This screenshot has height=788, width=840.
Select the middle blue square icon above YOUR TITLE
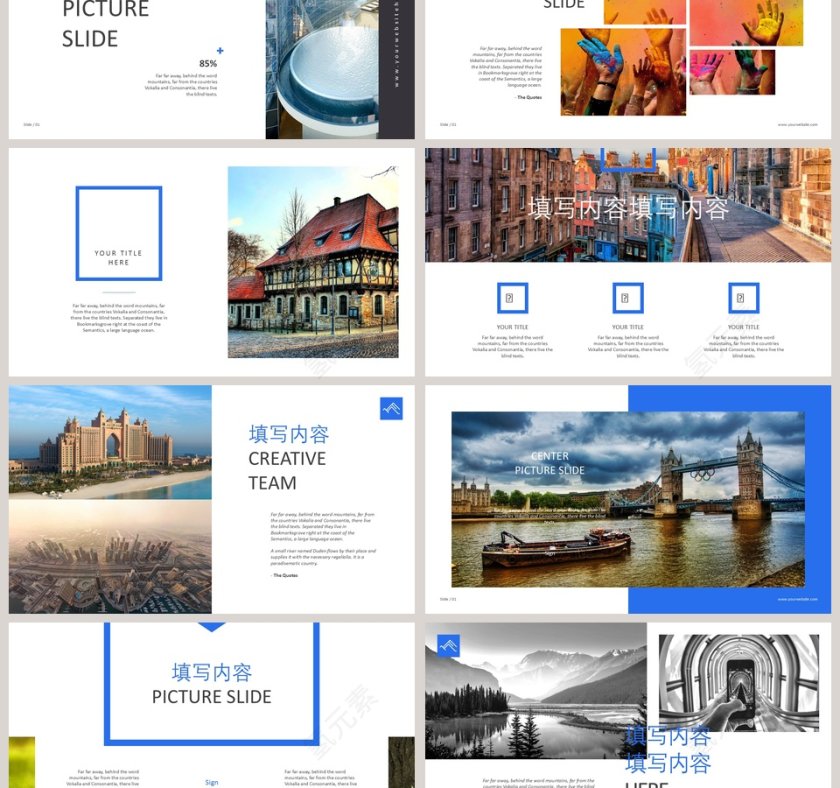[628, 298]
